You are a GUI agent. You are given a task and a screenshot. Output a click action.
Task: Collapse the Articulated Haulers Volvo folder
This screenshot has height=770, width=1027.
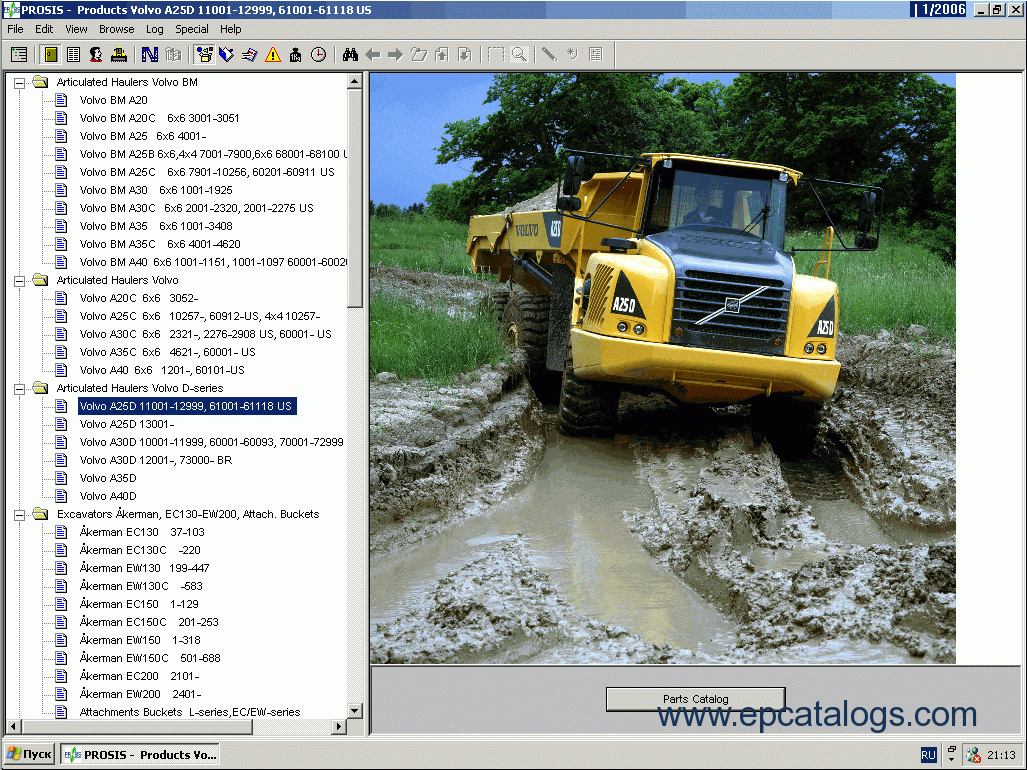[20, 281]
